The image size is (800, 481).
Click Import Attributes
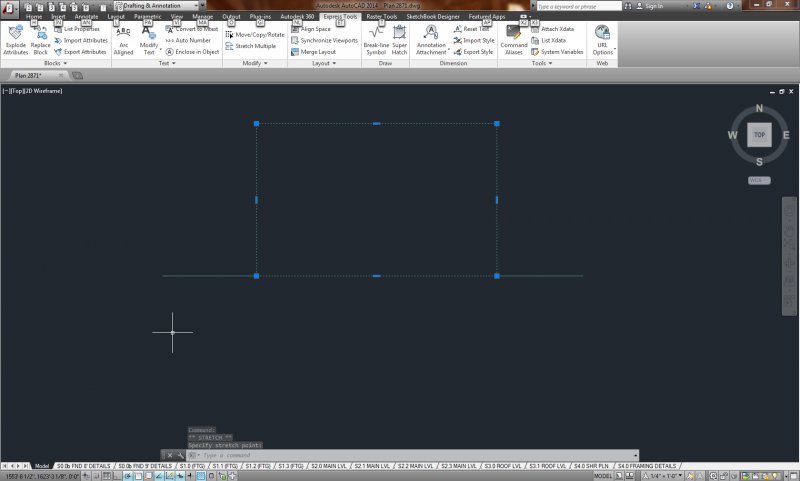pos(81,40)
